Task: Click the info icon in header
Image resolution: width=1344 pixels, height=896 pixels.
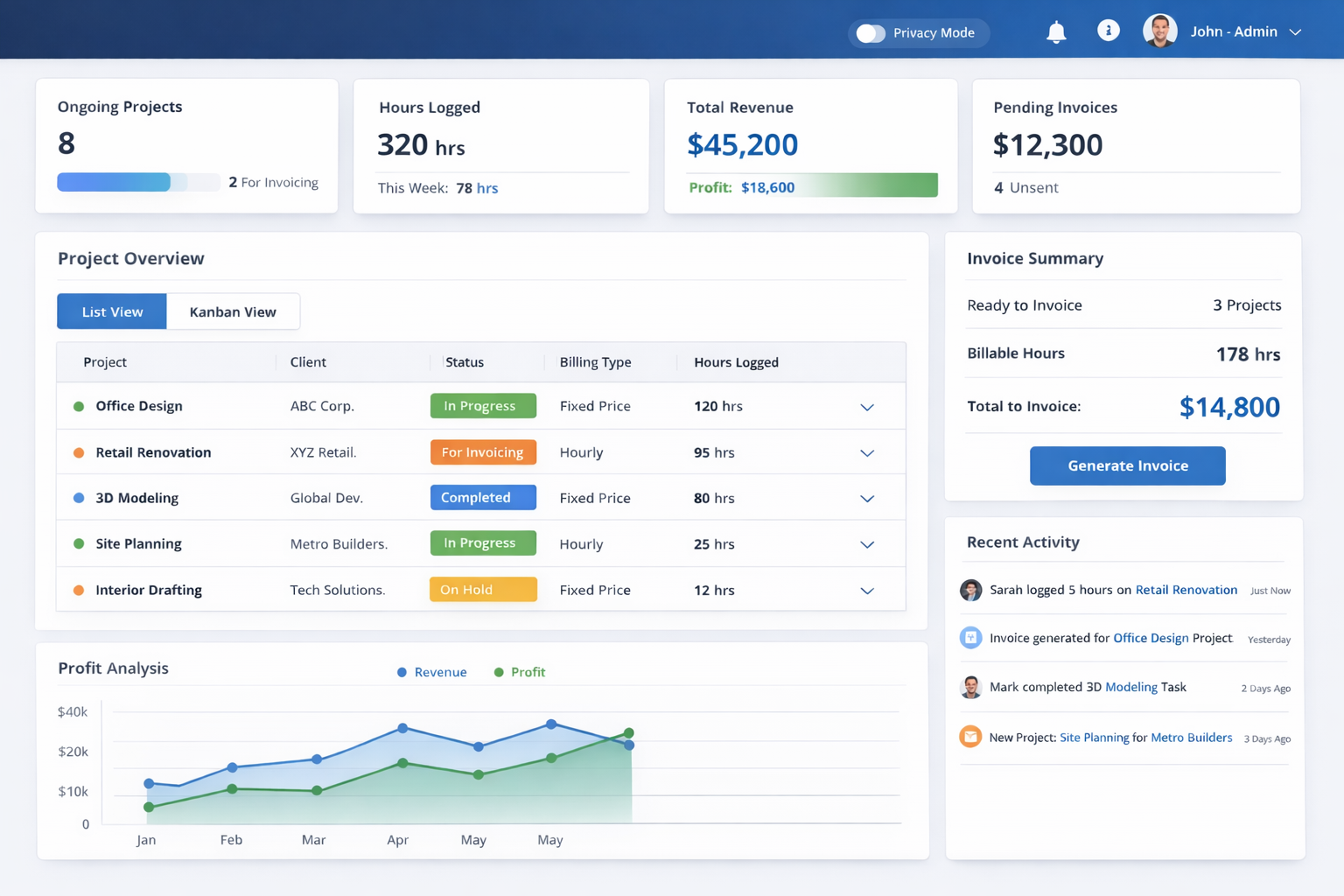Action: 1108,31
